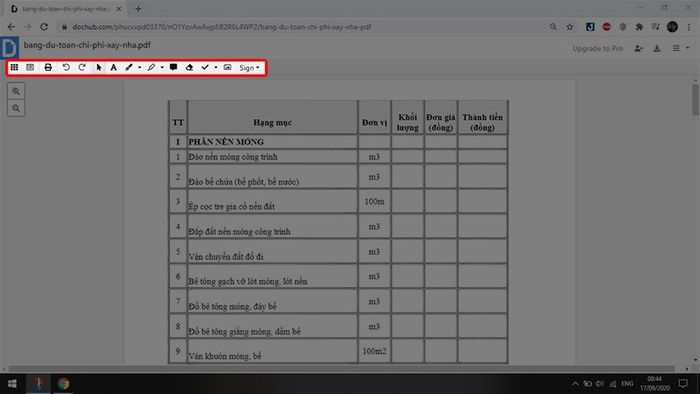700x394 pixels.
Task: Open the DocHub hamburger menu
Action: (676, 48)
